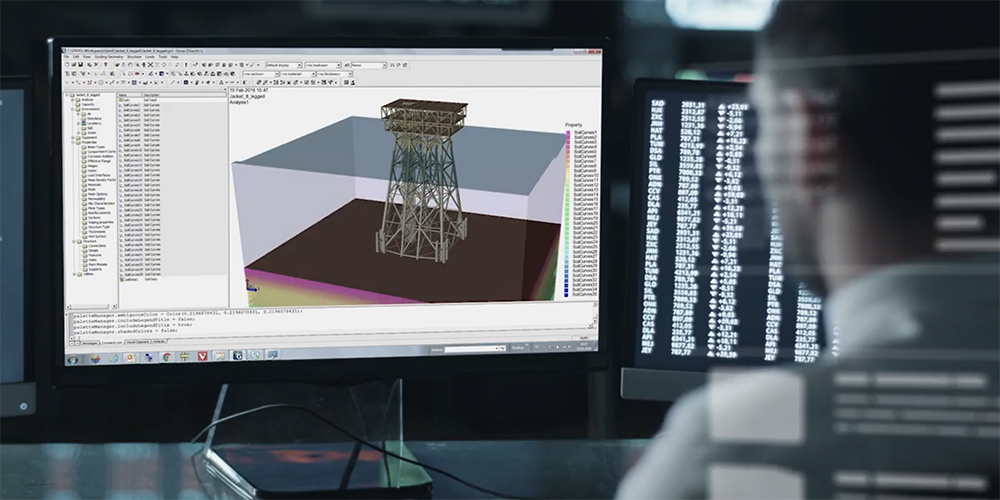Image resolution: width=1000 pixels, height=500 pixels.
Task: Click the binoculars icon beside Name dropdown
Action: [346, 65]
